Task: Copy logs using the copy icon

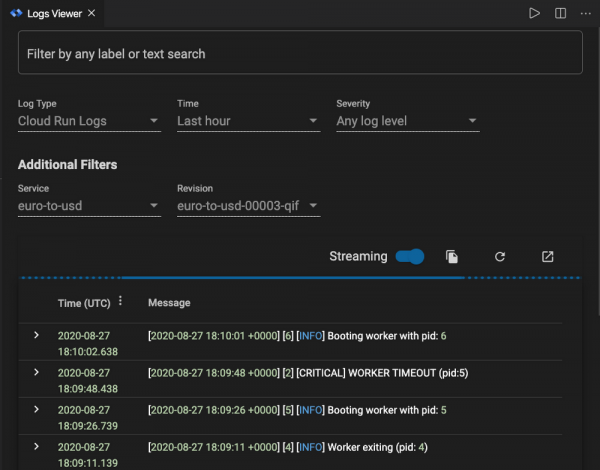Action: 452,257
